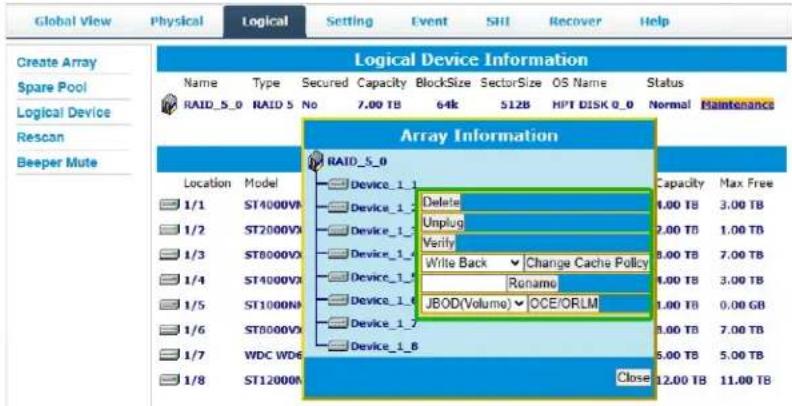Click Beeper Mute in sidebar

tap(57, 163)
